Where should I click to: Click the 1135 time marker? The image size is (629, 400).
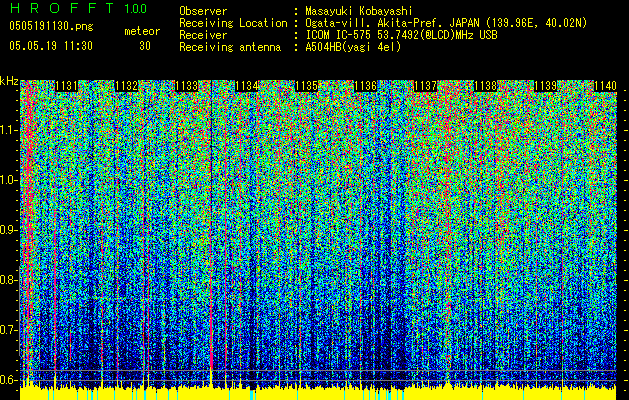click(x=306, y=87)
